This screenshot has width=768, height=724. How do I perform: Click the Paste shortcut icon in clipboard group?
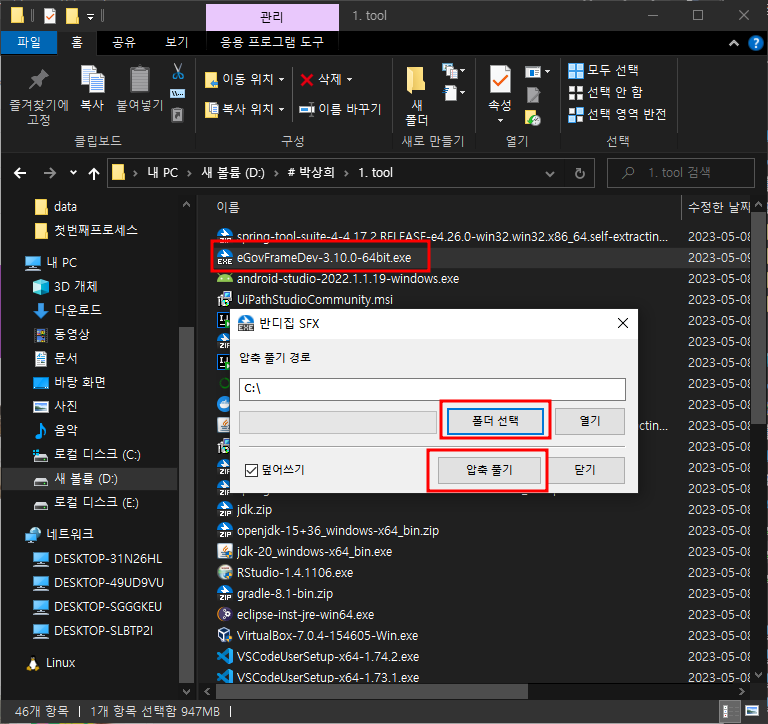[177, 115]
